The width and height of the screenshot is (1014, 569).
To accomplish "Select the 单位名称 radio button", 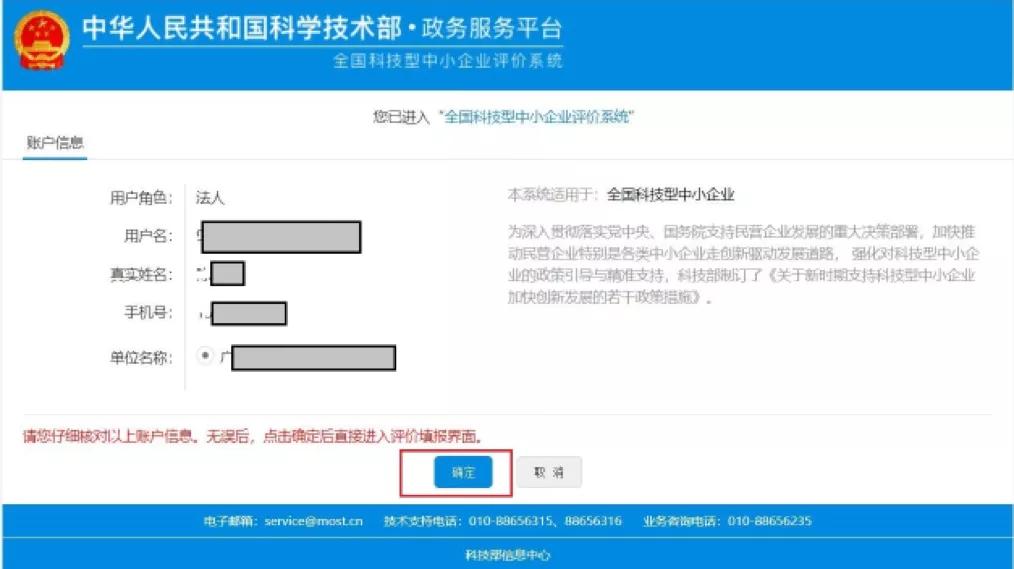I will tap(205, 356).
